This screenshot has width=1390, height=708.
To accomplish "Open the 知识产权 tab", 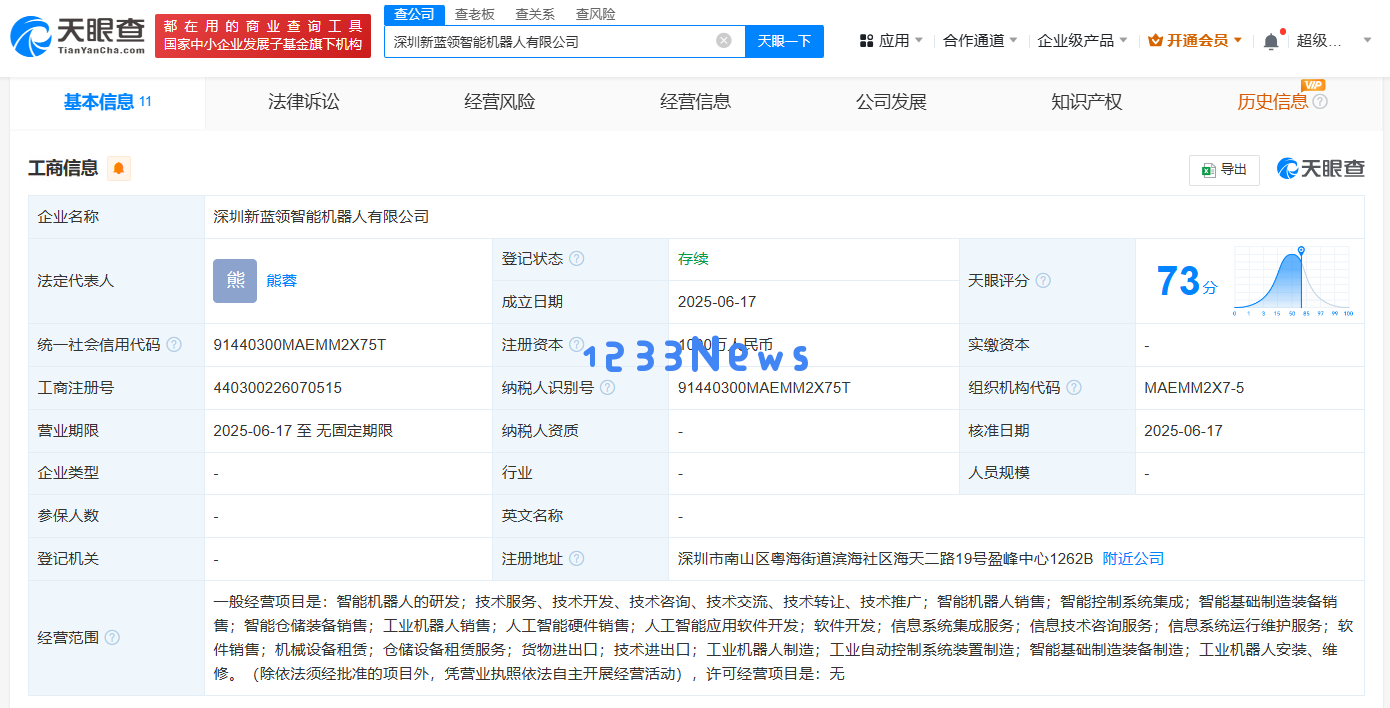I will click(x=1087, y=102).
